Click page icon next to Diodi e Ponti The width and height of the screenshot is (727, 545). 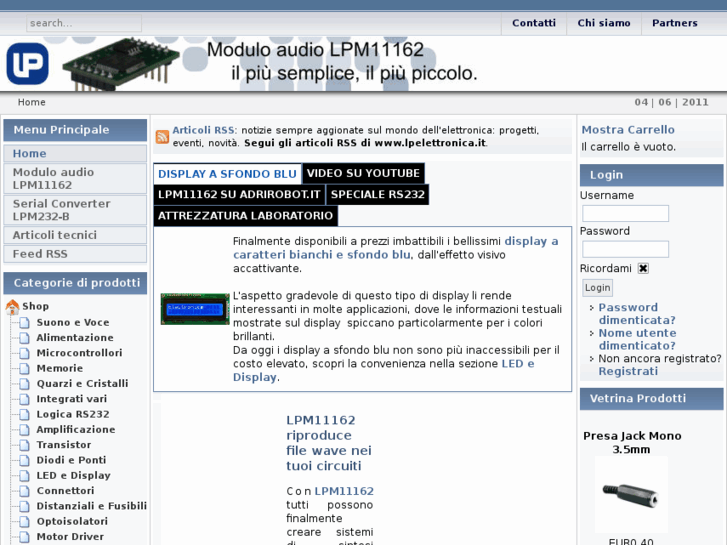click(x=25, y=460)
